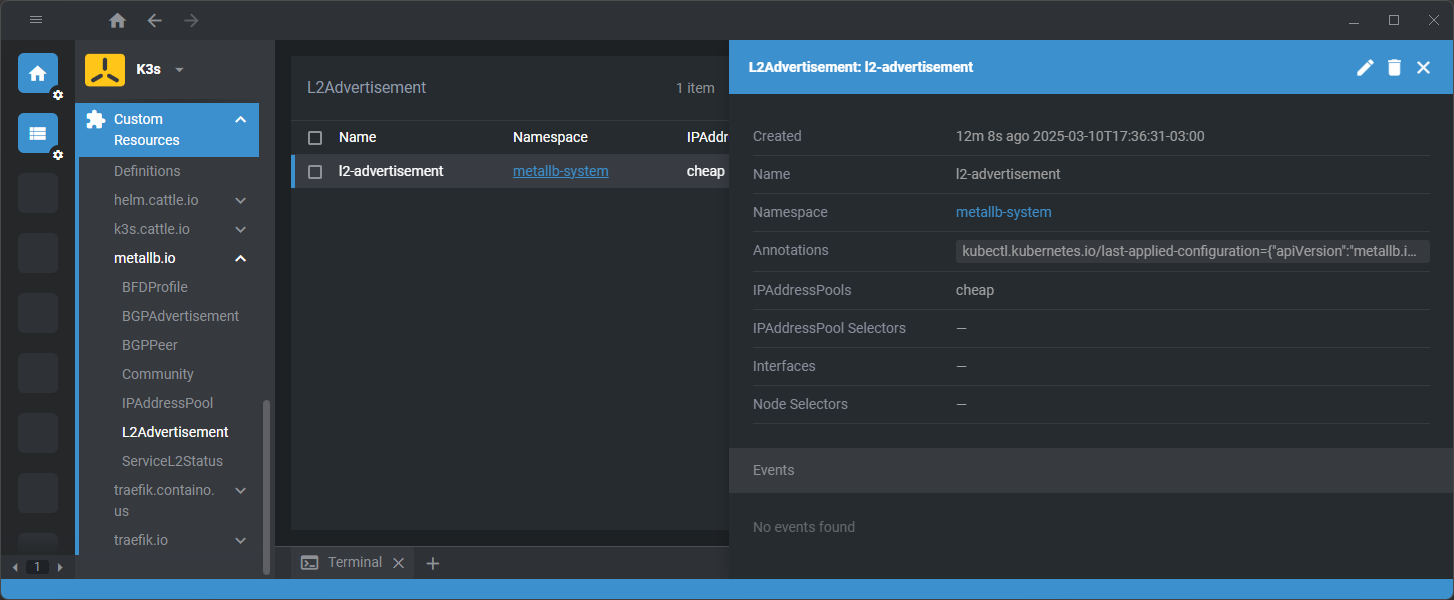
Task: Select IPAddressPool in the sidebar
Action: point(167,403)
